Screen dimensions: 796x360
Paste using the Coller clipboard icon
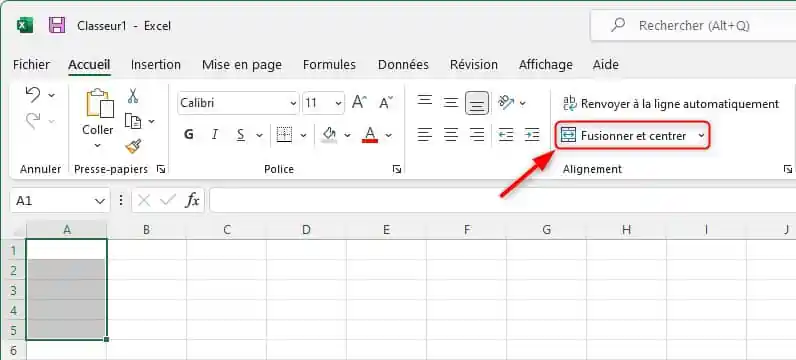[x=100, y=104]
